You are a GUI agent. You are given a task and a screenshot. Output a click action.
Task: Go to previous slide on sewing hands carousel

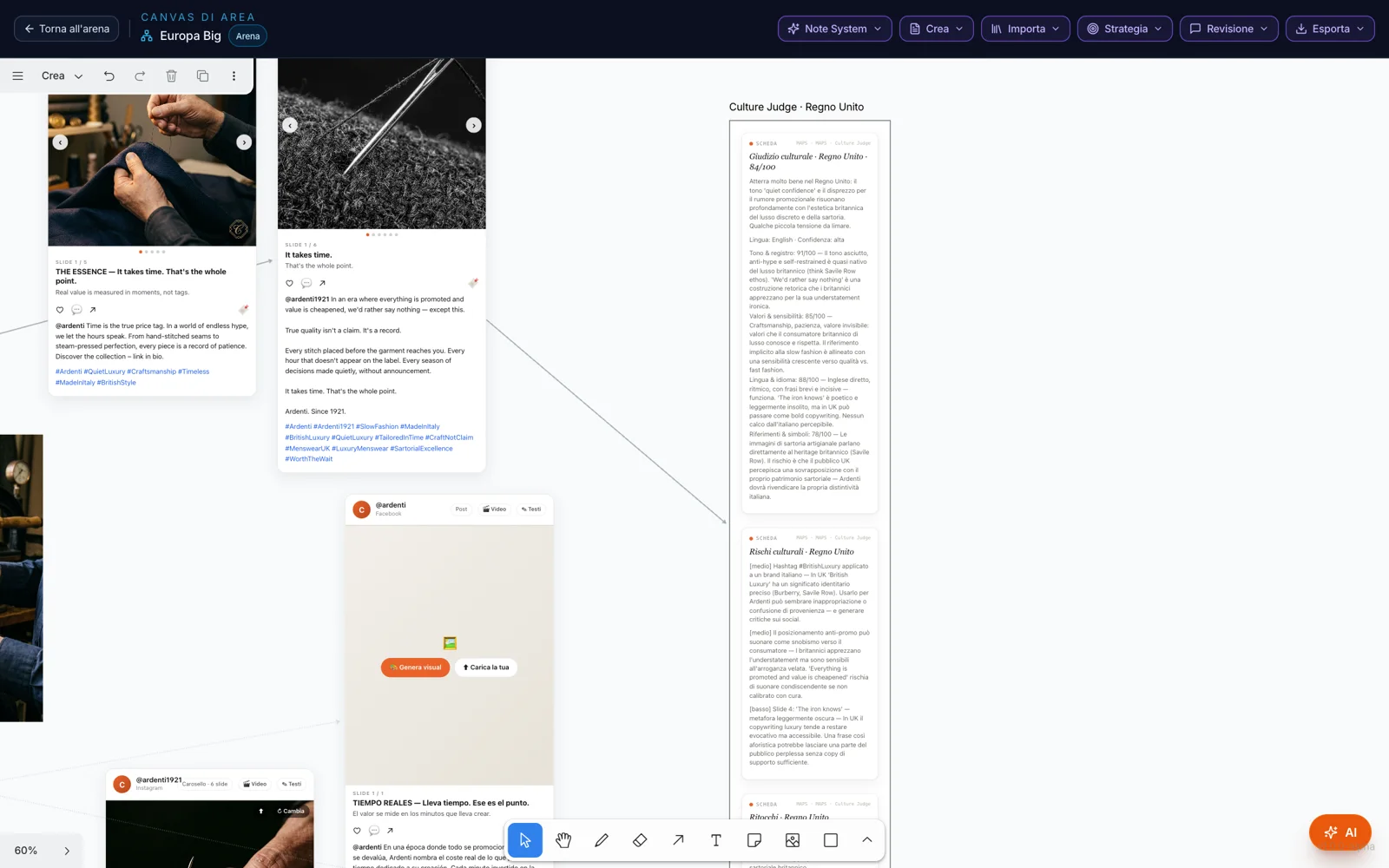(60, 142)
